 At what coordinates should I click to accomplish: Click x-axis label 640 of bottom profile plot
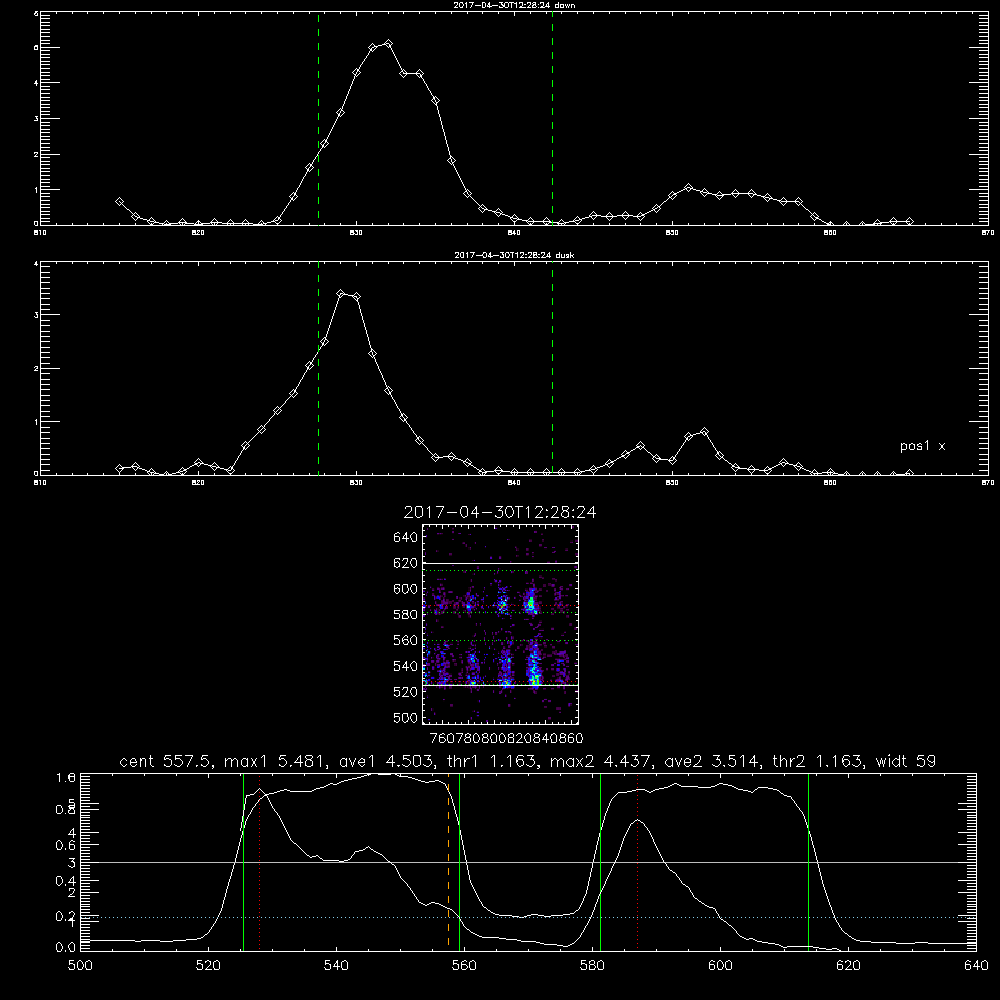976,966
